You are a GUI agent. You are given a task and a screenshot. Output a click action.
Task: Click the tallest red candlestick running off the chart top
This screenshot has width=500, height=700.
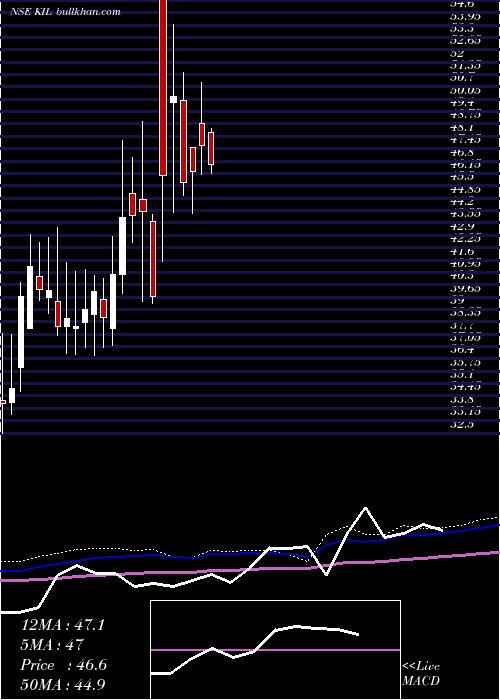[x=163, y=88]
